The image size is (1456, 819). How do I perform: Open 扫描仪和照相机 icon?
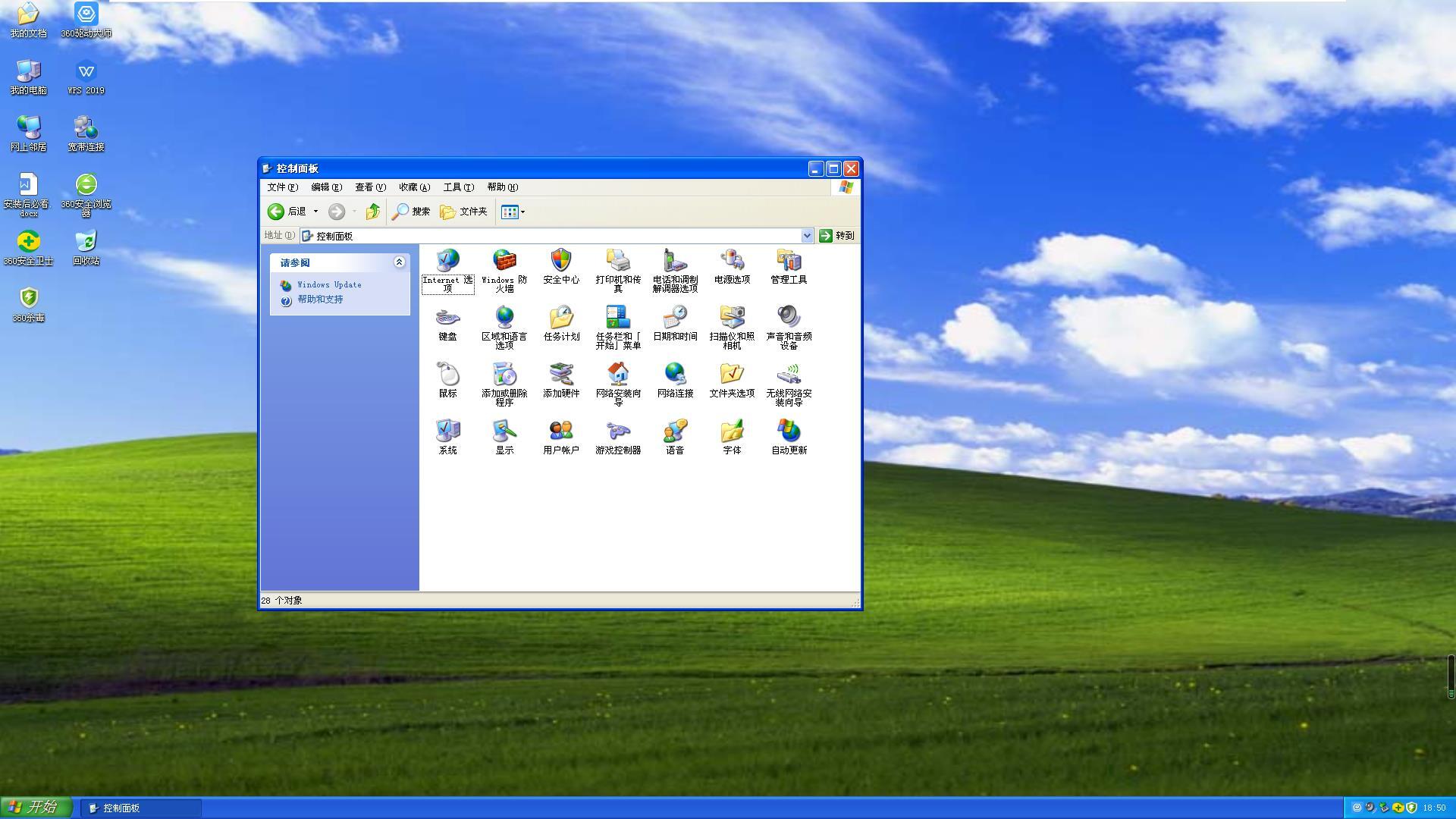[x=732, y=328]
